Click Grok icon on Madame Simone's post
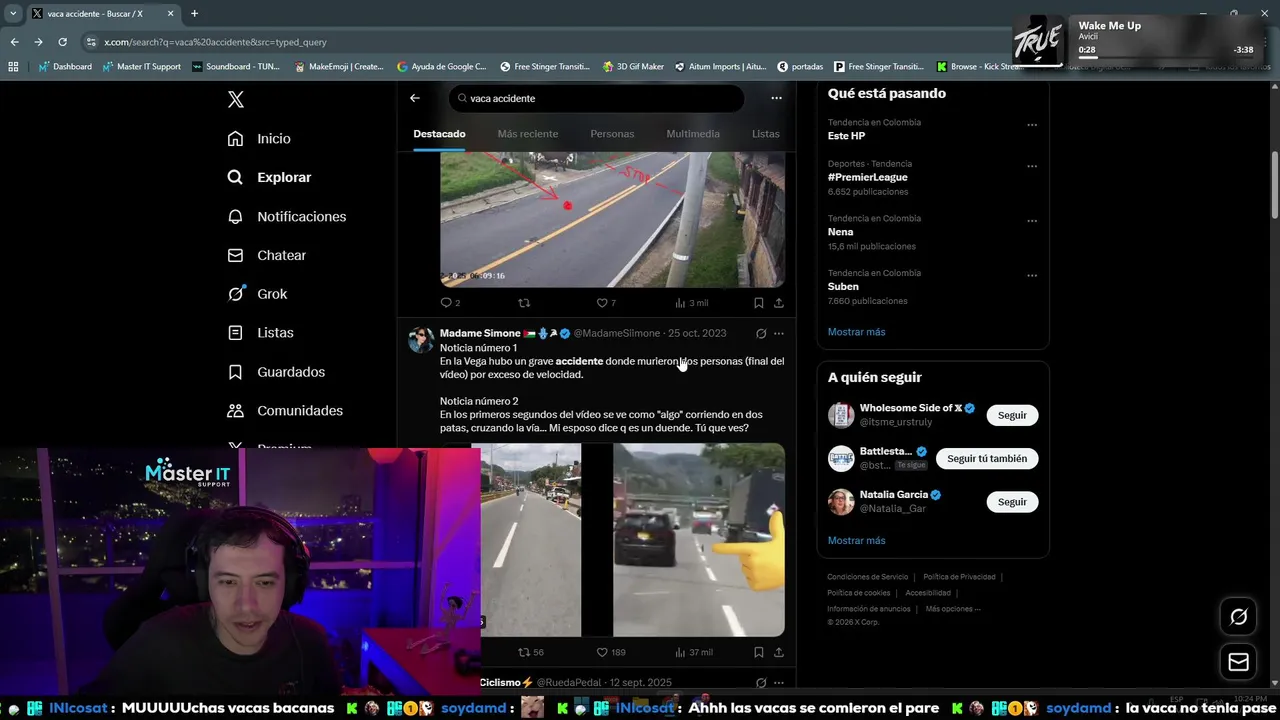The width and height of the screenshot is (1280, 720). pyautogui.click(x=761, y=333)
